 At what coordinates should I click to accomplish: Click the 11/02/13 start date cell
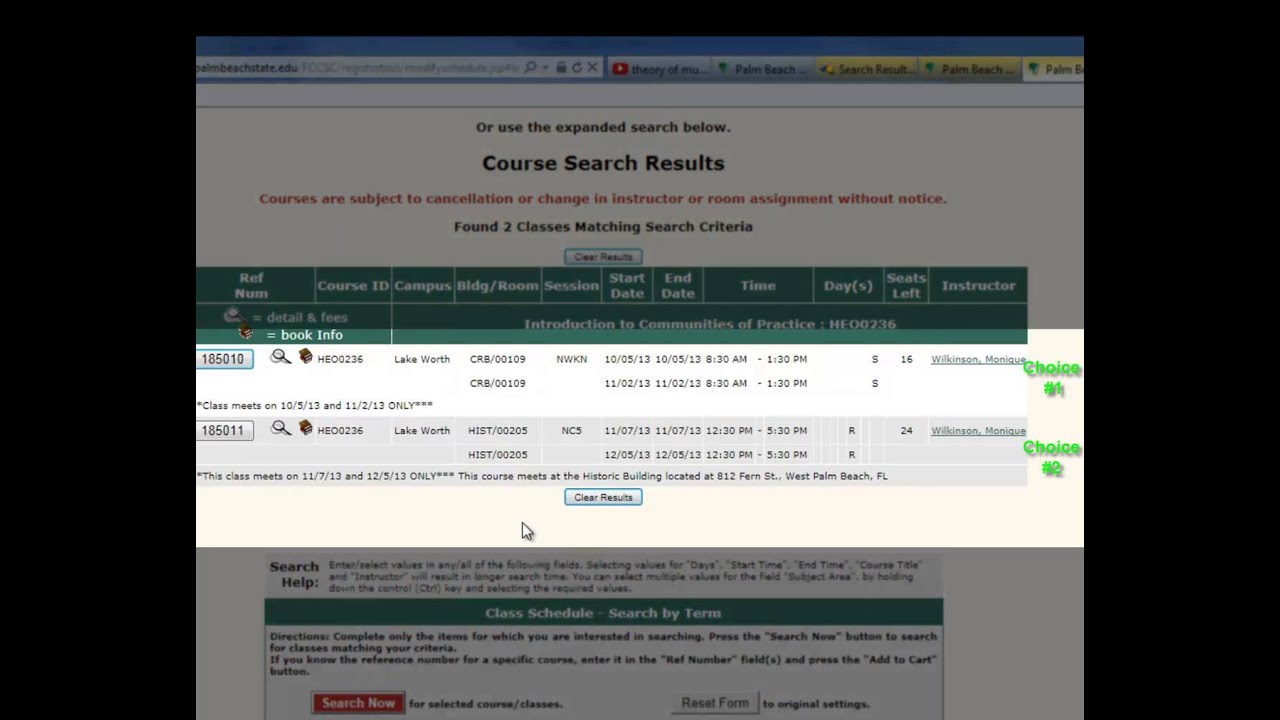627,383
